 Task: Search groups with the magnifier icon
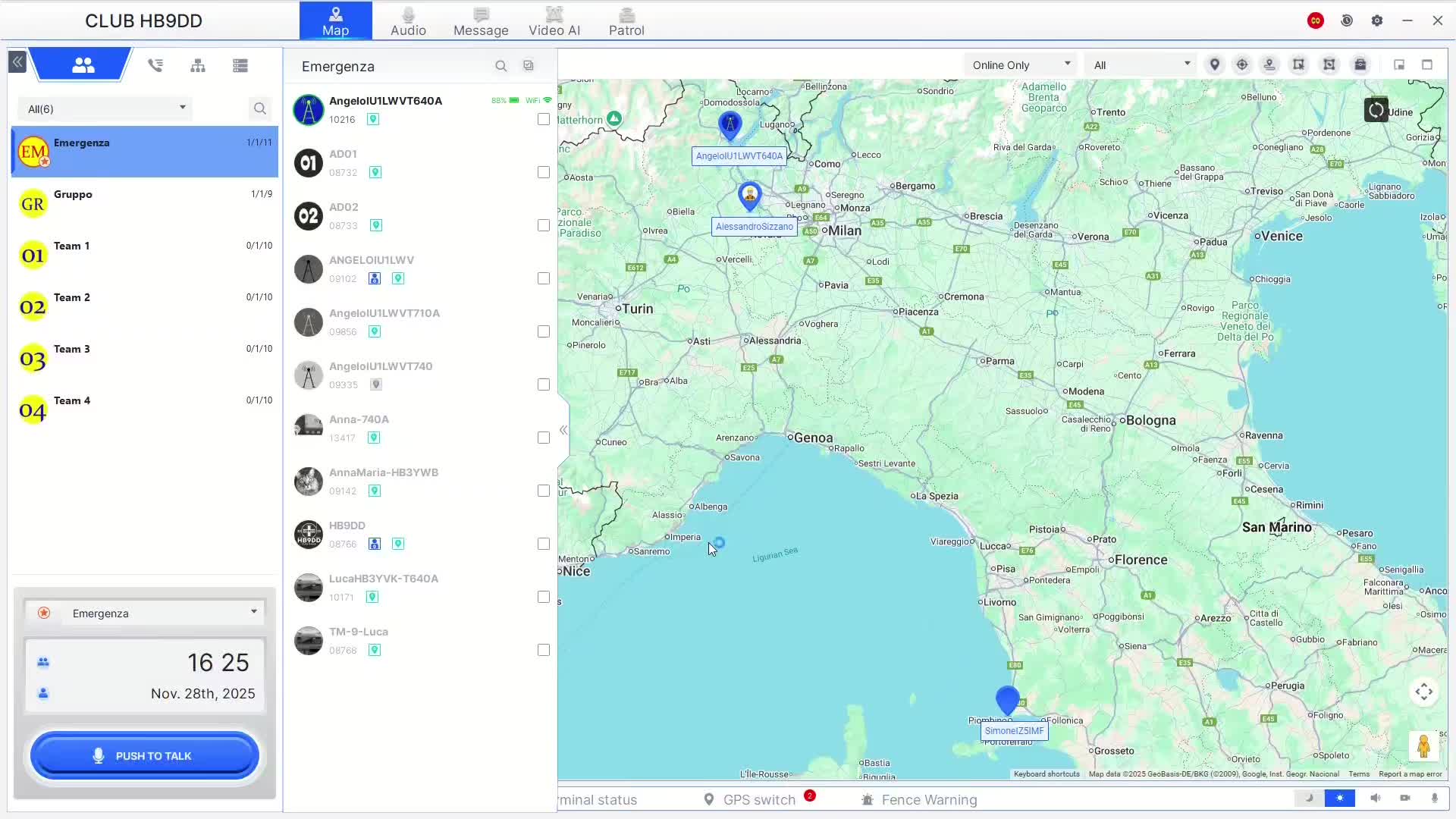pos(260,109)
